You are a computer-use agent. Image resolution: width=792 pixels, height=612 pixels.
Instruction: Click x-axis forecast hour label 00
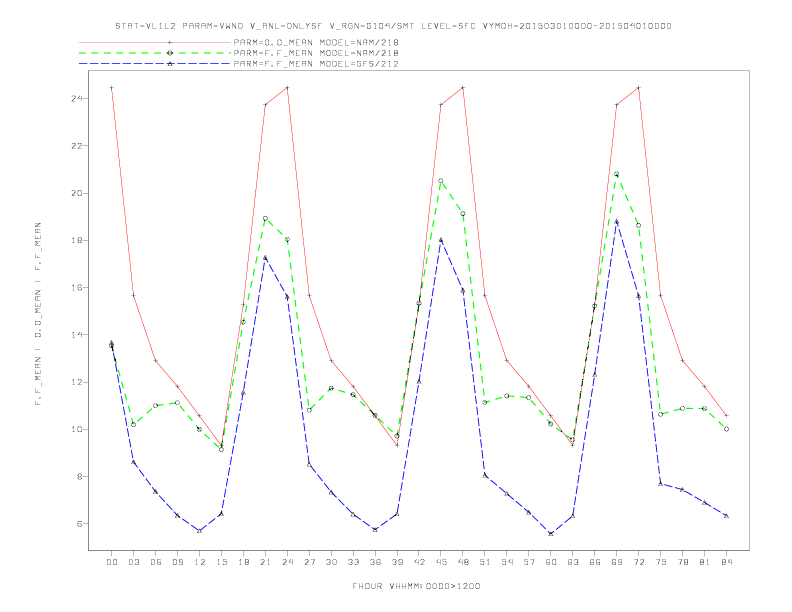112,562
